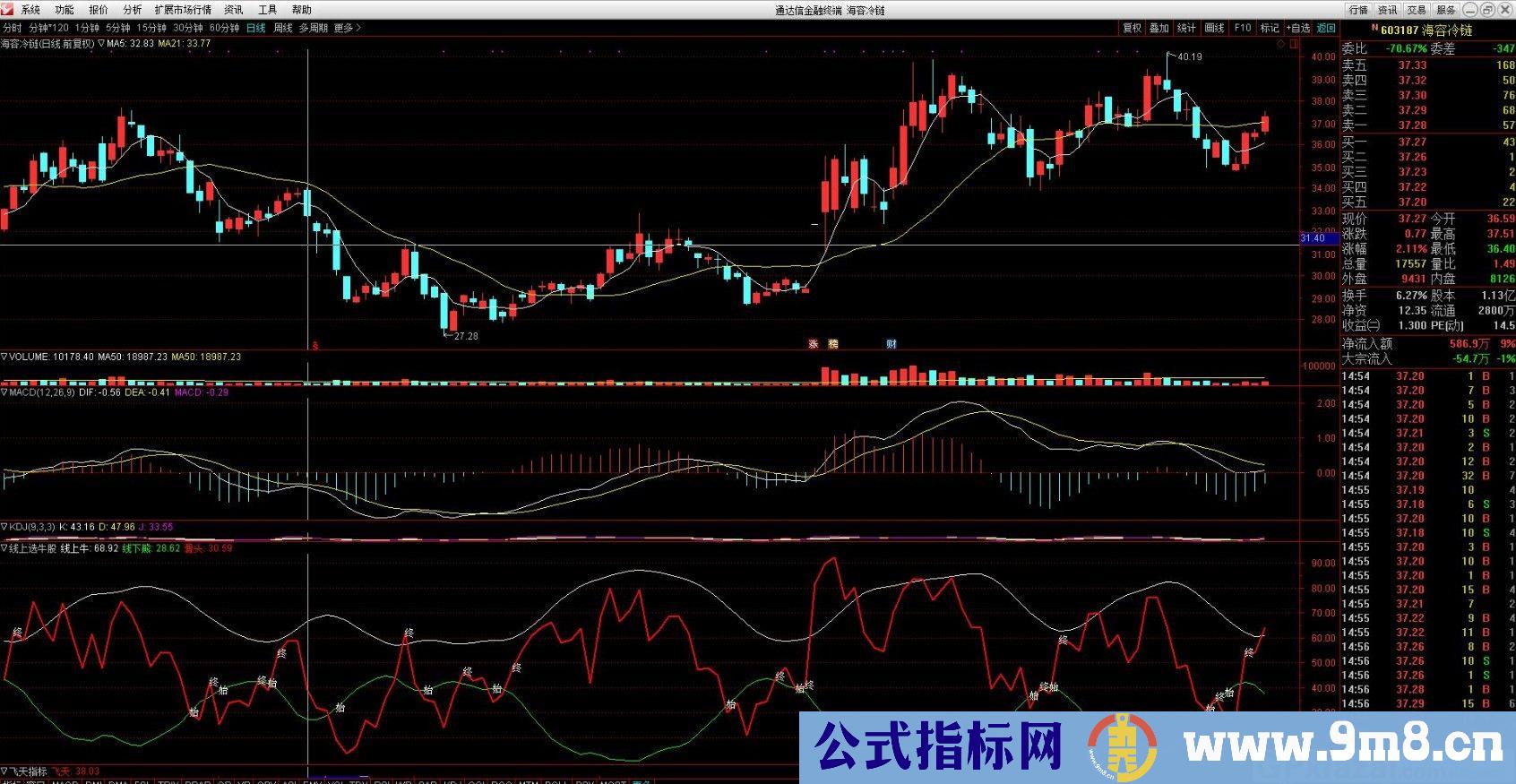Expand the 更多 periods list
Image resolution: width=1516 pixels, height=784 pixels.
pyautogui.click(x=347, y=28)
